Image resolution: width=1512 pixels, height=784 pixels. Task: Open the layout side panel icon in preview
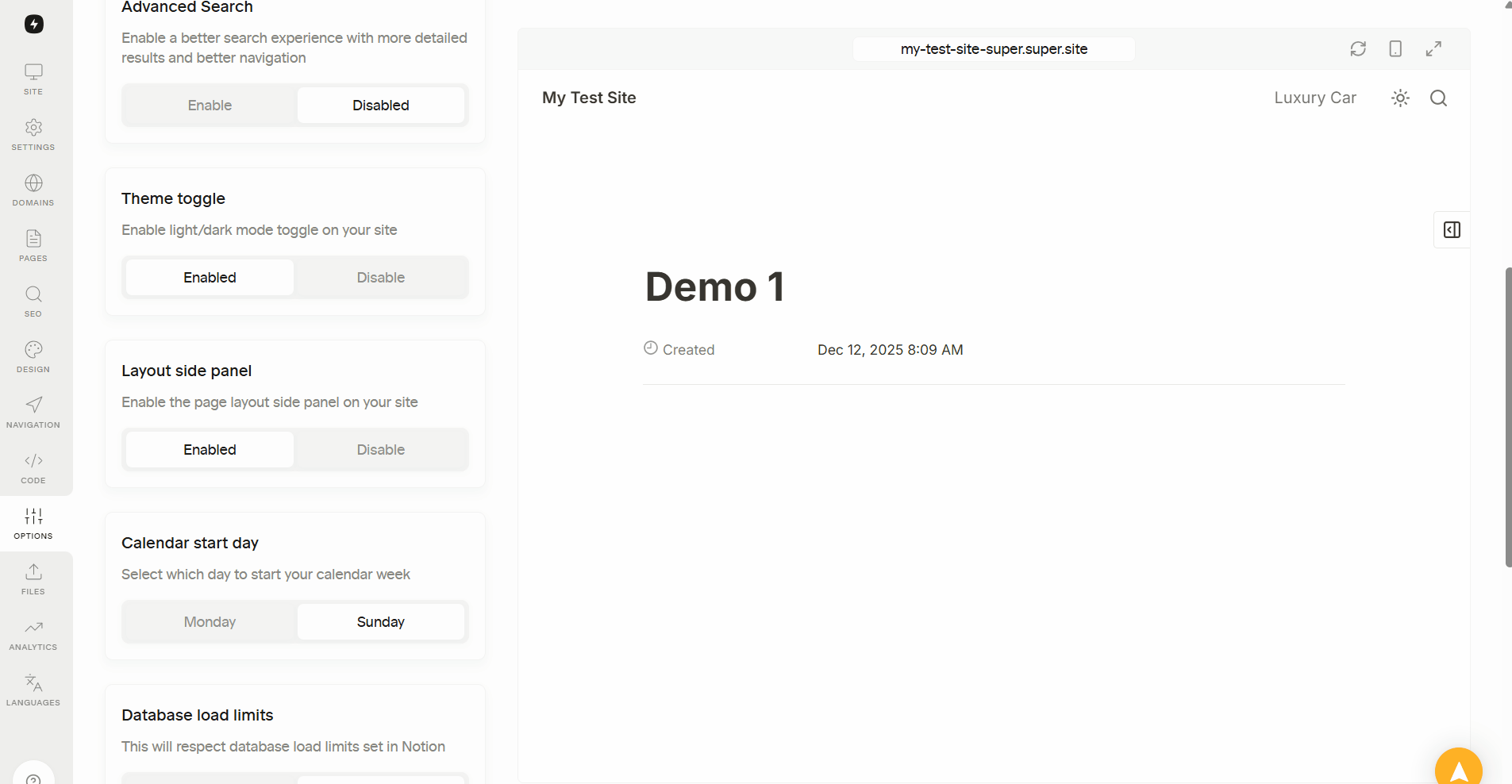[x=1452, y=229]
